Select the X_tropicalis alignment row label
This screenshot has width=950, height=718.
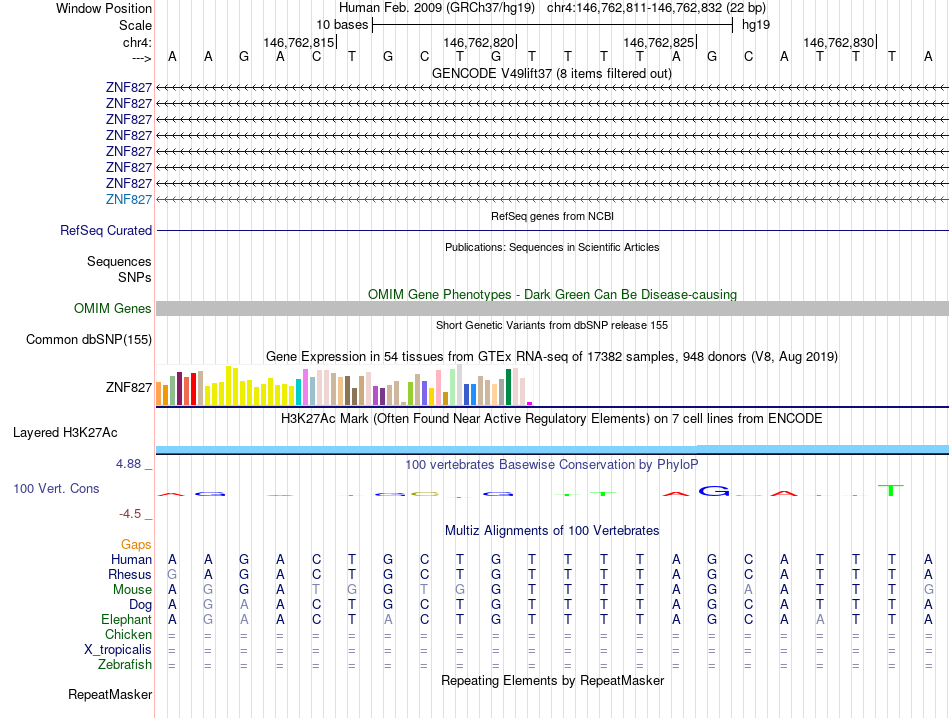click(118, 650)
